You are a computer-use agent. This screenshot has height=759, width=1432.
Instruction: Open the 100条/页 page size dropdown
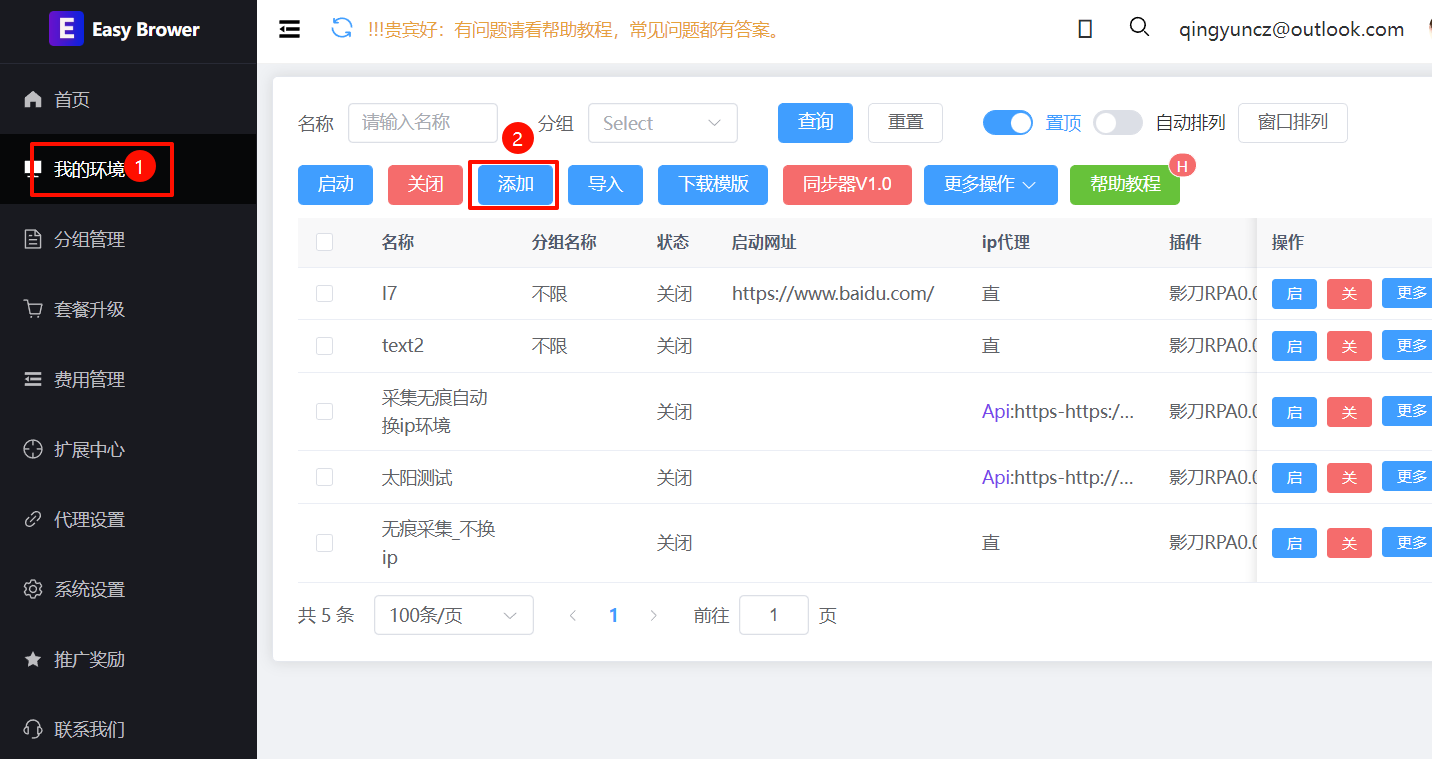(453, 615)
